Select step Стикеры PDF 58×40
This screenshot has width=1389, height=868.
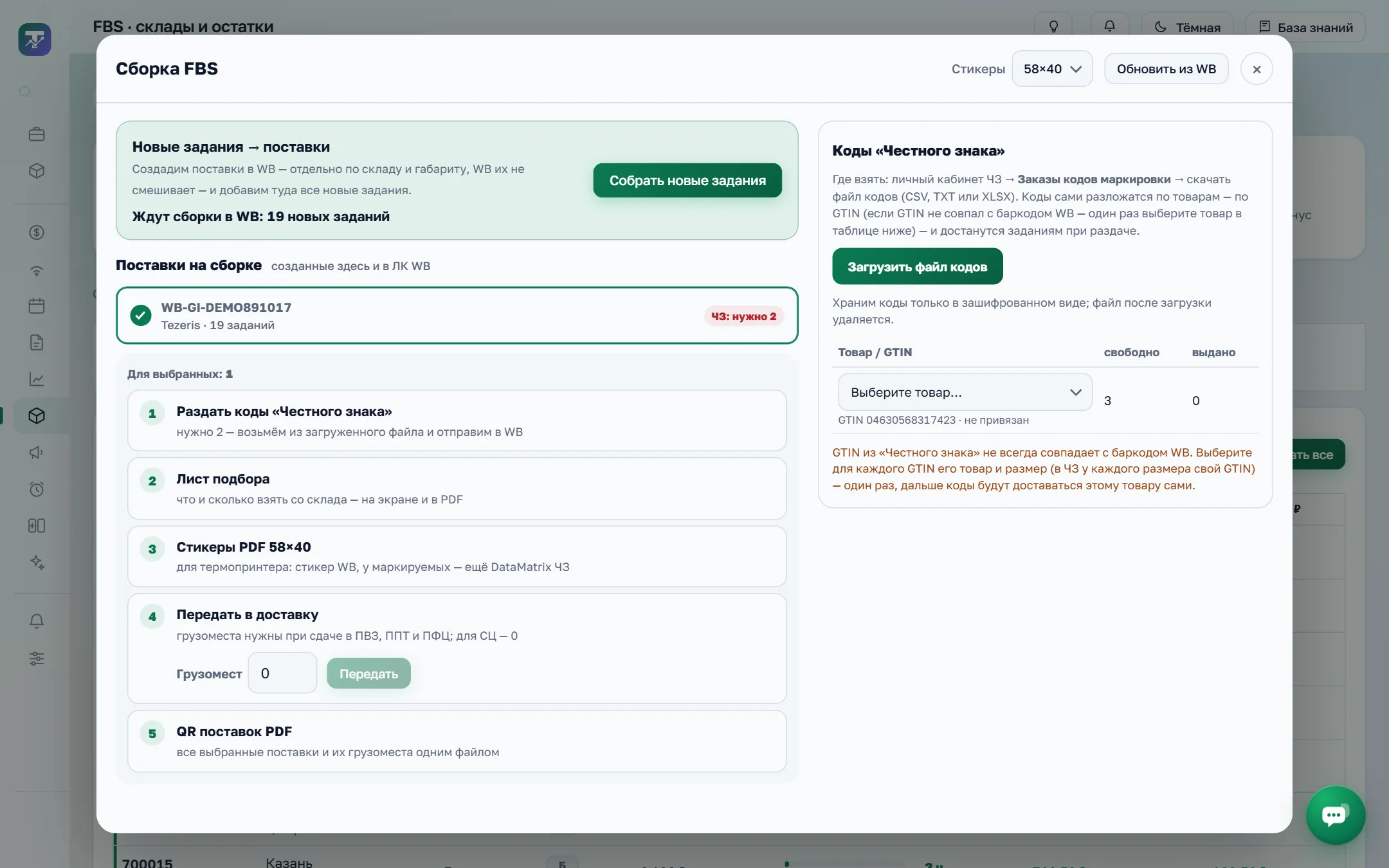tap(457, 557)
